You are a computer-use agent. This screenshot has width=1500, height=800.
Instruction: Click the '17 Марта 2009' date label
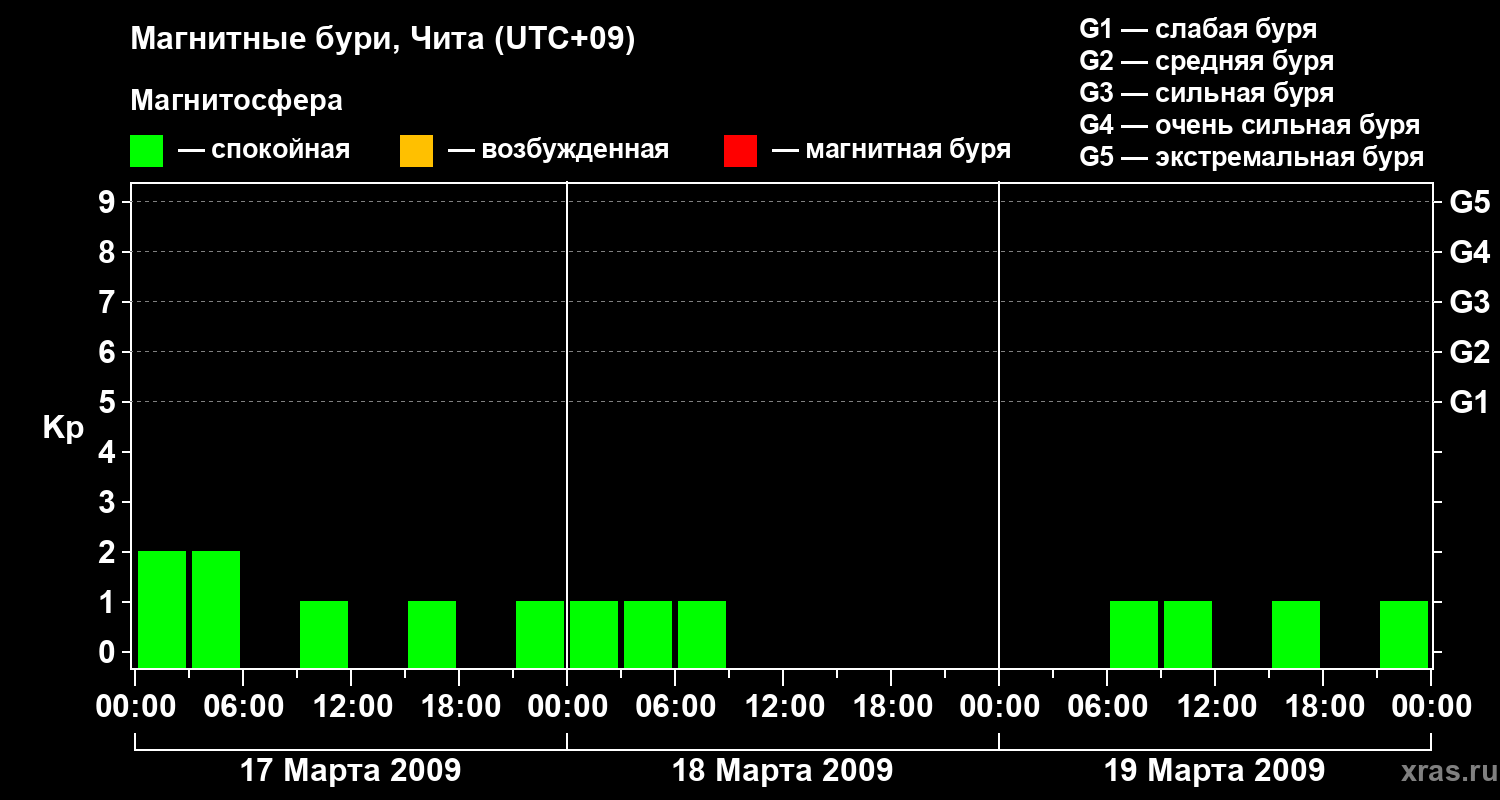click(x=351, y=771)
